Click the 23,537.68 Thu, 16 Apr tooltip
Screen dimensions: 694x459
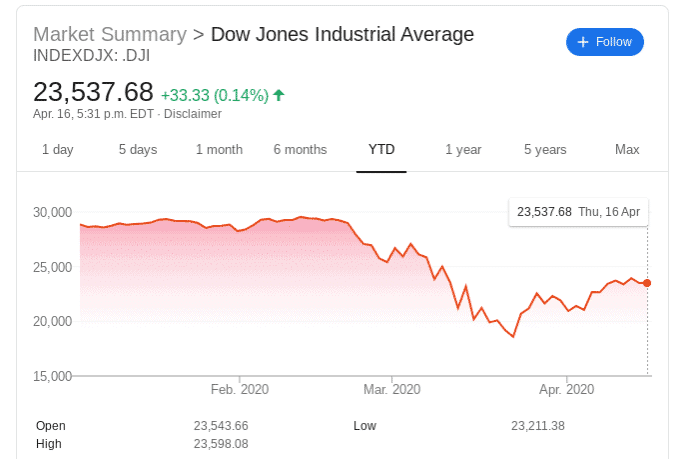578,212
